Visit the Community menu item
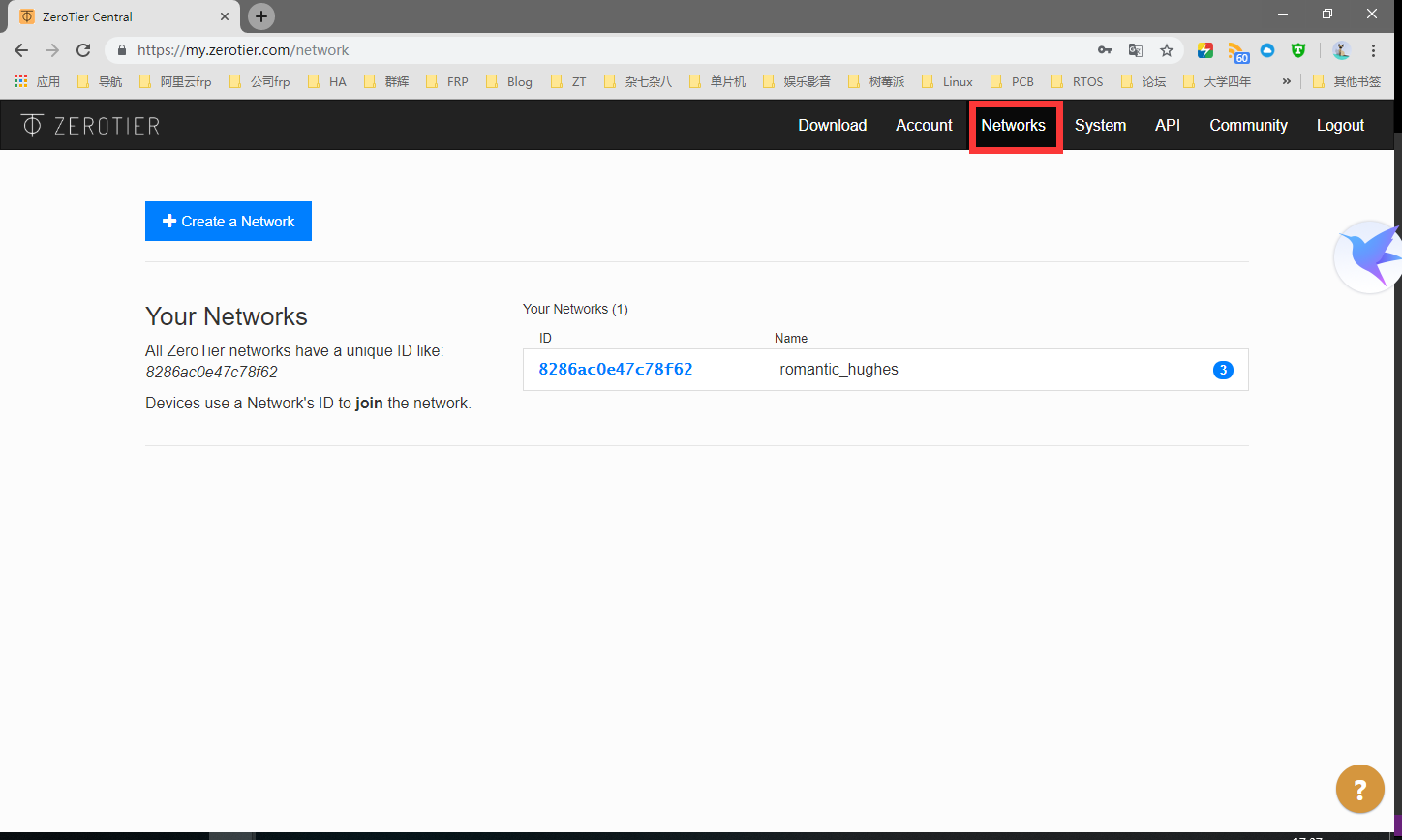1402x840 pixels. pyautogui.click(x=1248, y=125)
